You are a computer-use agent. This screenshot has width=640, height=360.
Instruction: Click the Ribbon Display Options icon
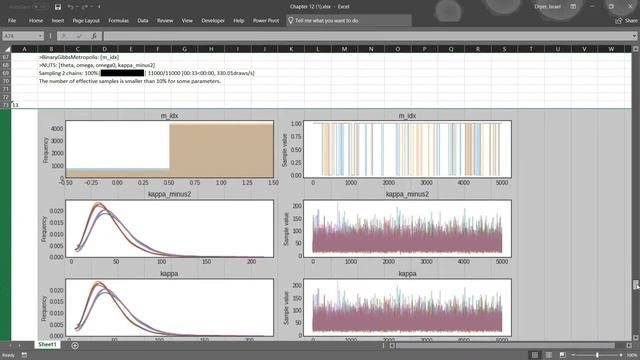573,7
